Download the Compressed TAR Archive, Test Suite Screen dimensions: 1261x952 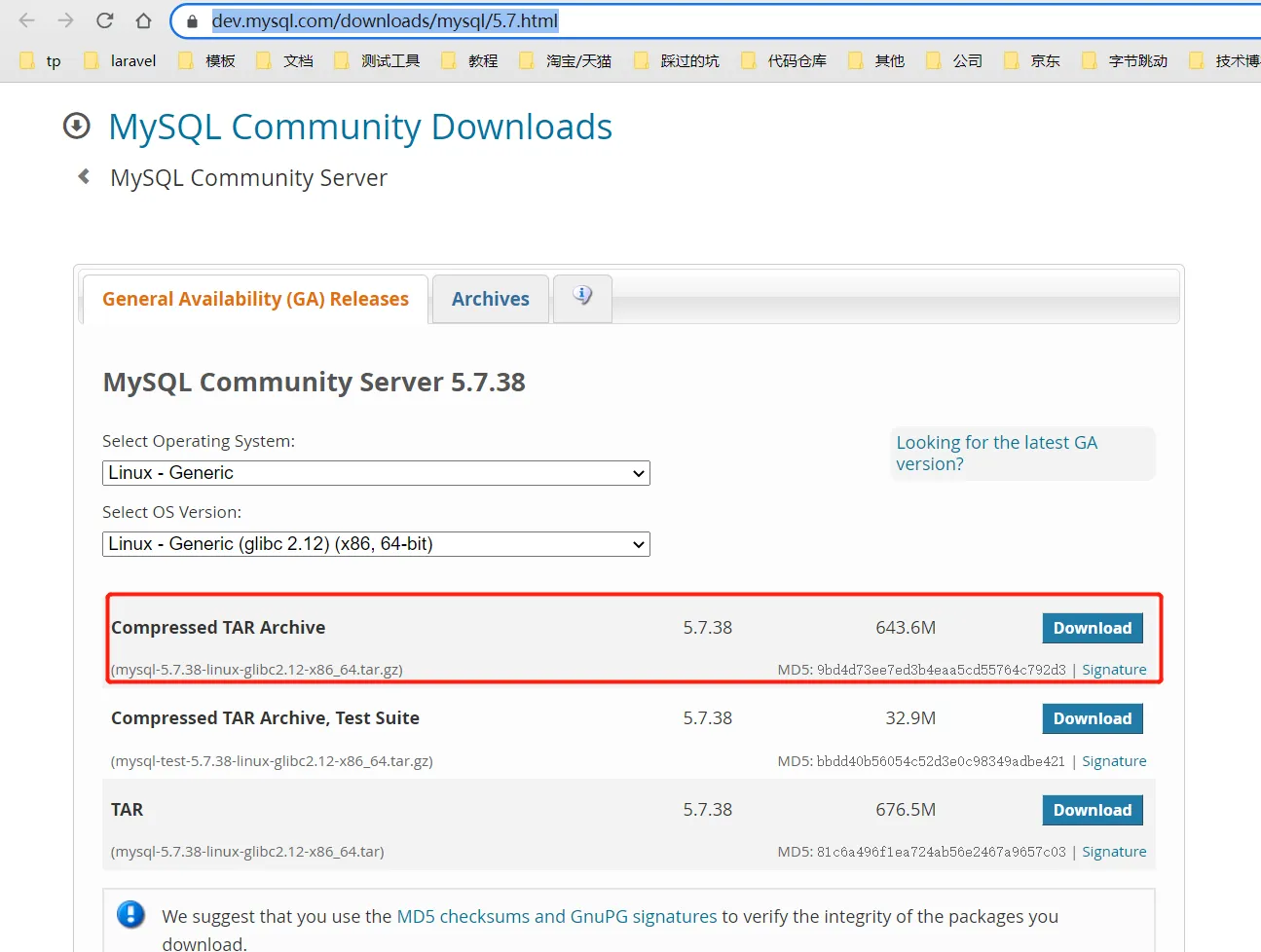tap(1093, 718)
